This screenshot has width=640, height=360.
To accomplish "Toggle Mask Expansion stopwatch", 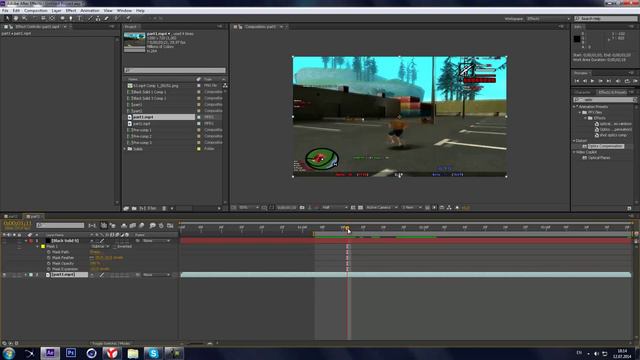I will pos(49,269).
